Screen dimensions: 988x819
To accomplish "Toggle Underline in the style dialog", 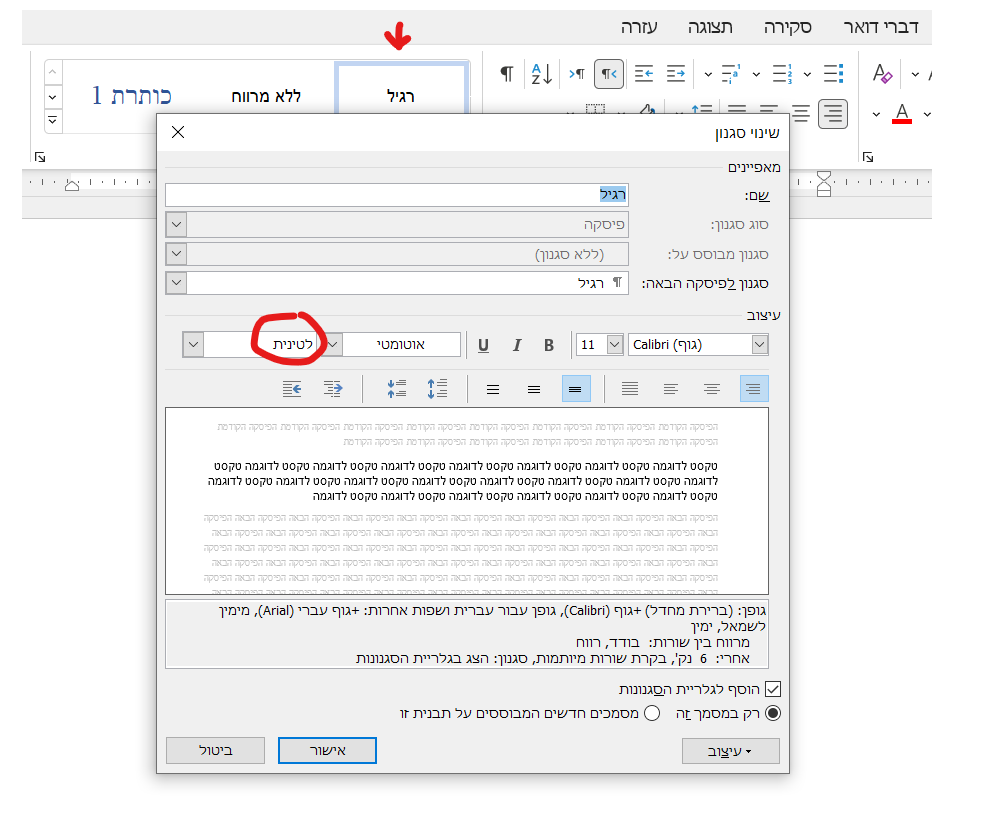I will click(483, 345).
